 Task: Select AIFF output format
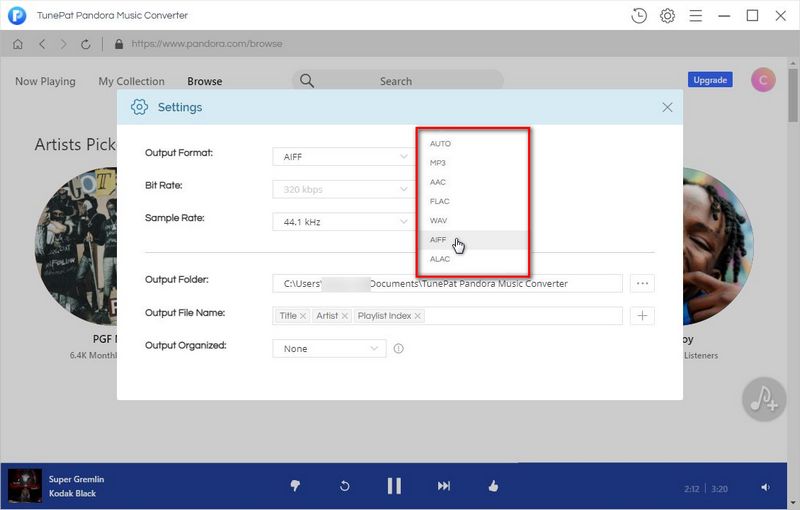tap(473, 240)
